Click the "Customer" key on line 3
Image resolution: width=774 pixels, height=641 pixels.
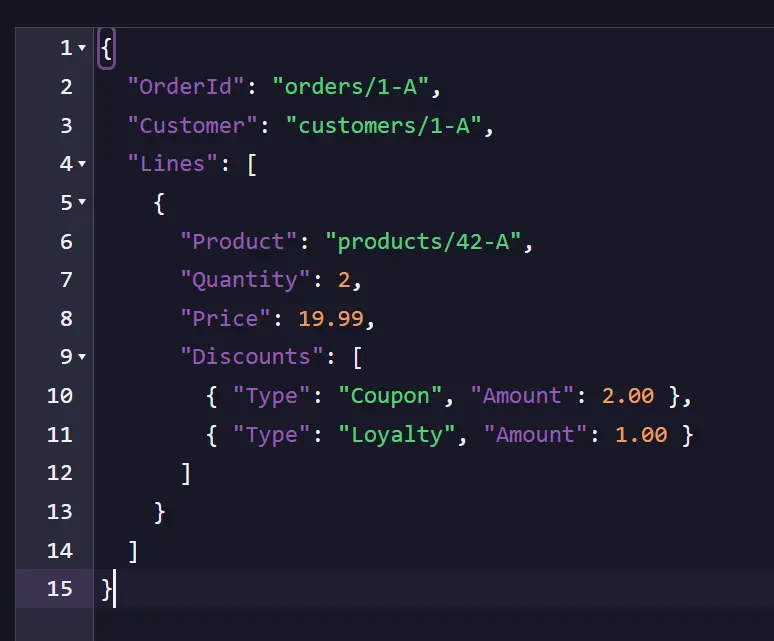[x=192, y=125]
